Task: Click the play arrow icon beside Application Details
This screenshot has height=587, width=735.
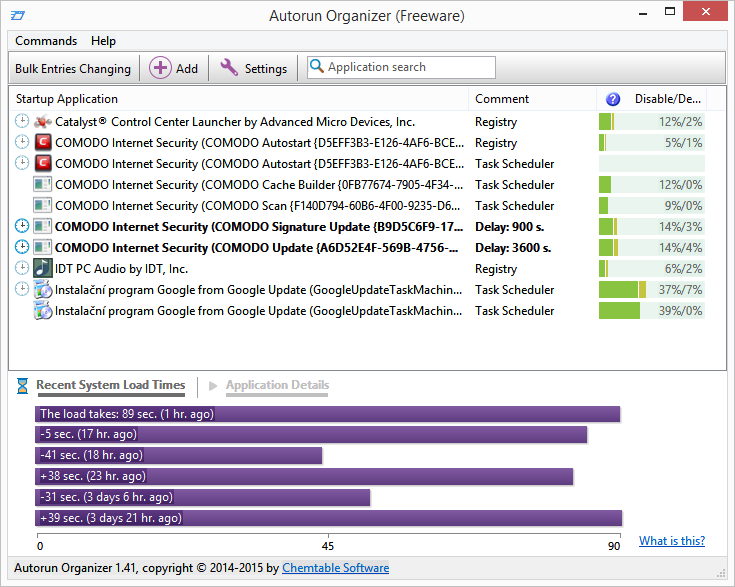Action: 213,386
